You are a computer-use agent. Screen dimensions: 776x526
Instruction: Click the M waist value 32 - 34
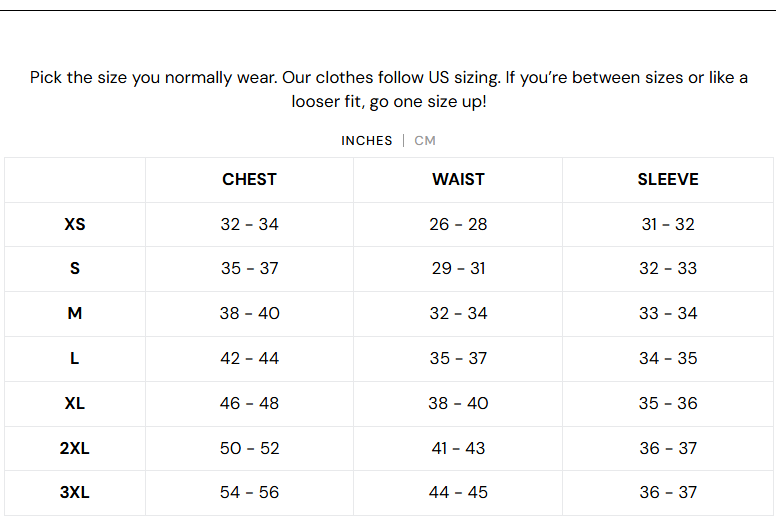pyautogui.click(x=458, y=313)
